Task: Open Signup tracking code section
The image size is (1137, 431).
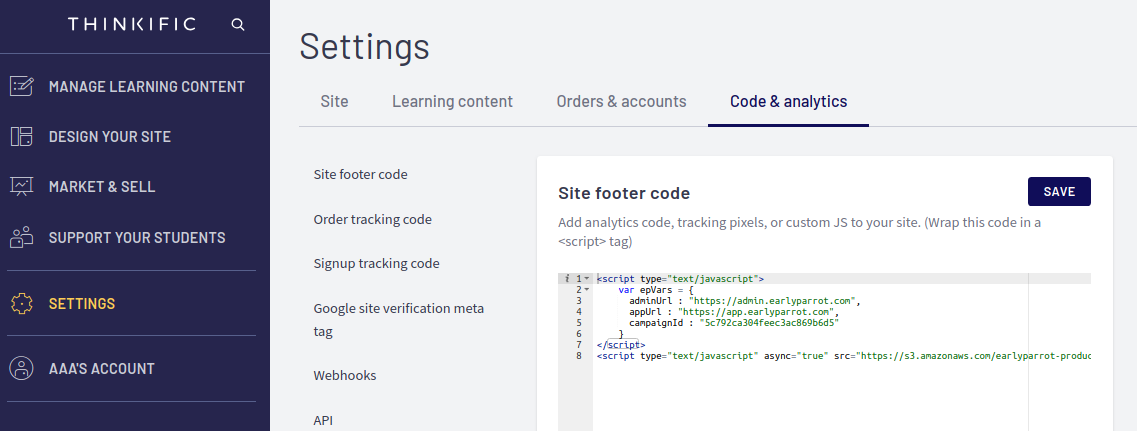Action: click(376, 263)
